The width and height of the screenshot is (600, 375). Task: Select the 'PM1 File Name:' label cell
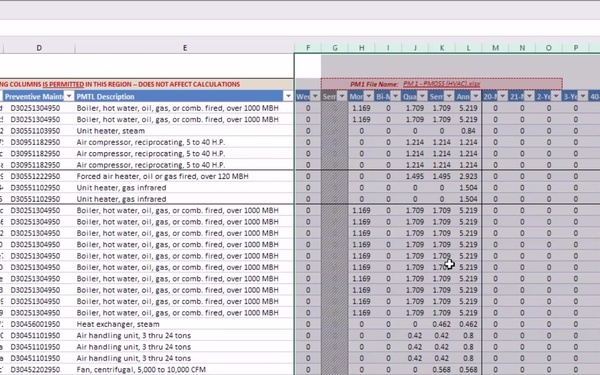[374, 84]
